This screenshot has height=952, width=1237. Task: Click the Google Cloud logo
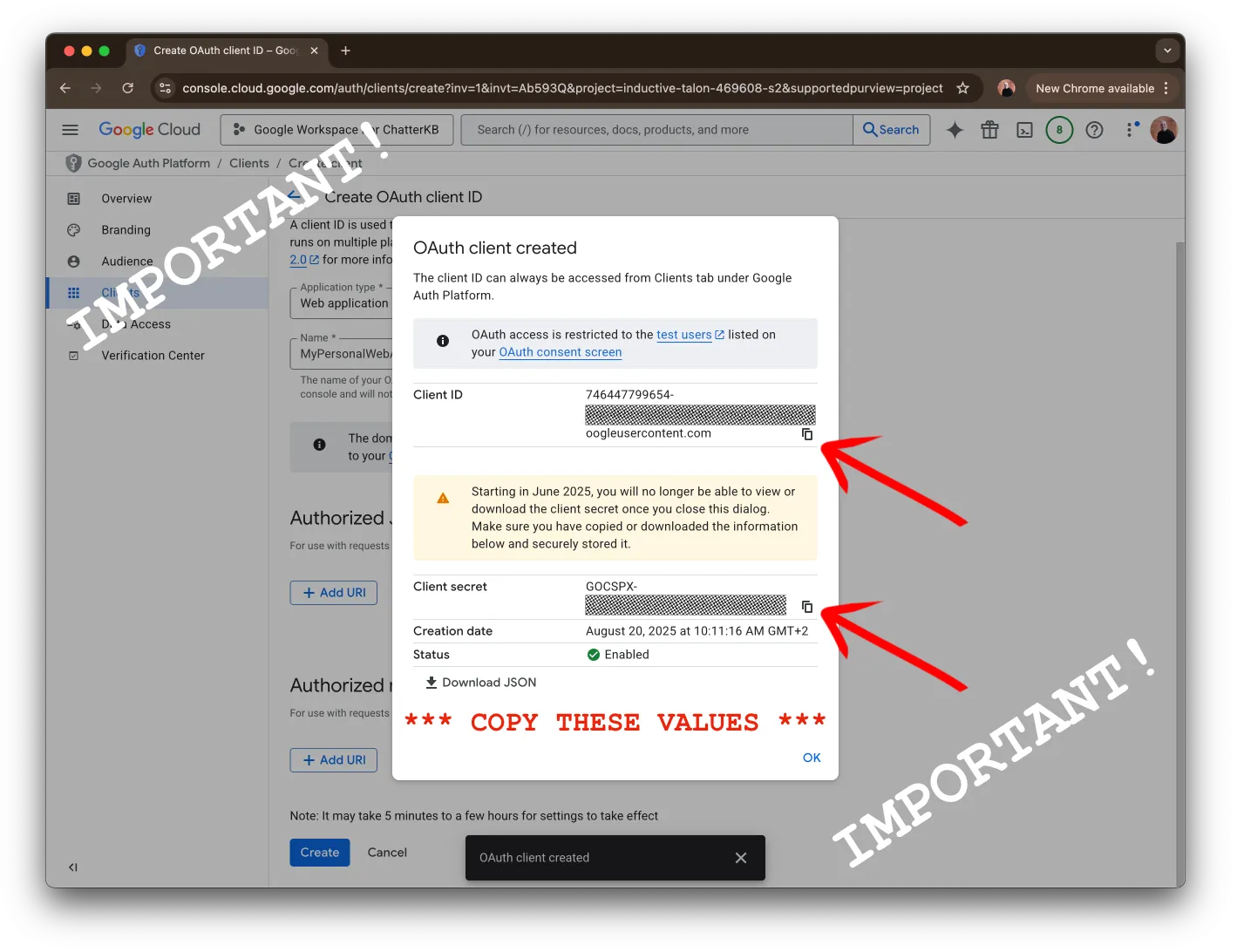pyautogui.click(x=149, y=130)
